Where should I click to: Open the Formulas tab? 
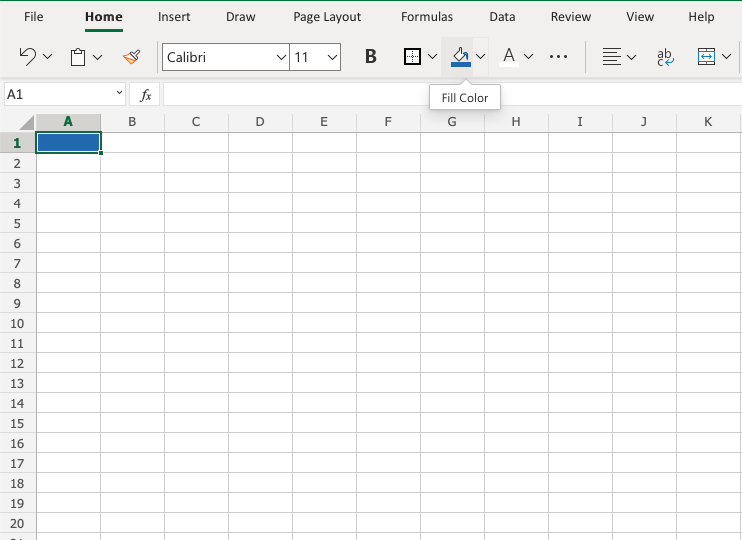coord(426,17)
